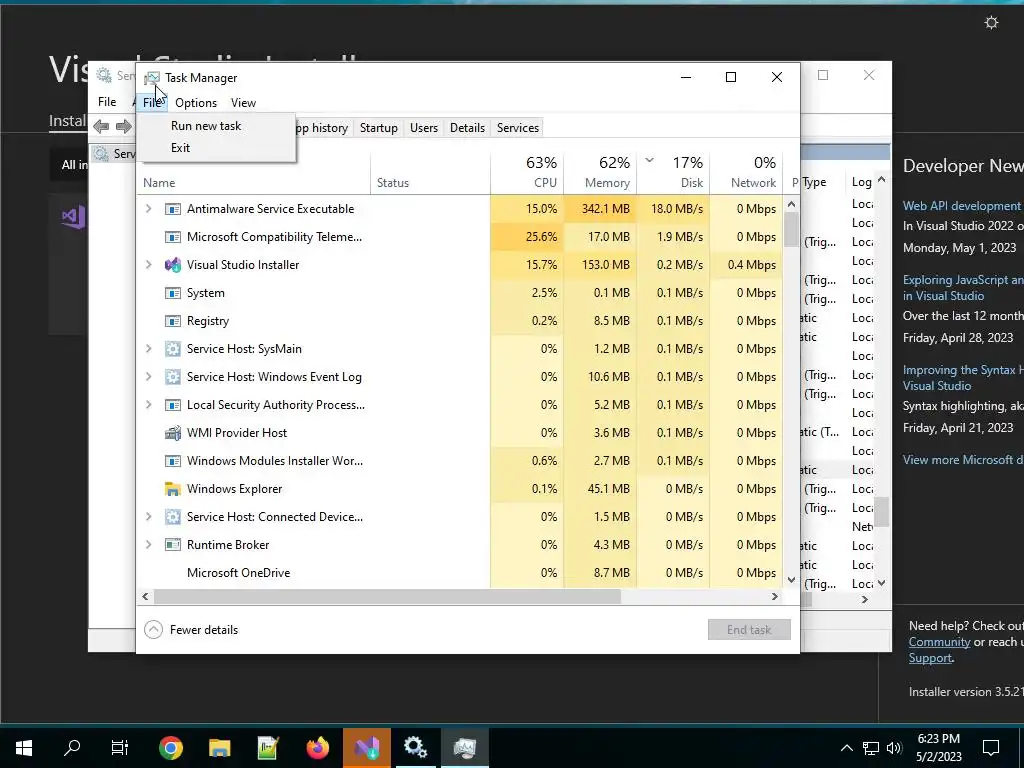
Task: Open View more Microsoft developer news link
Action: (963, 460)
